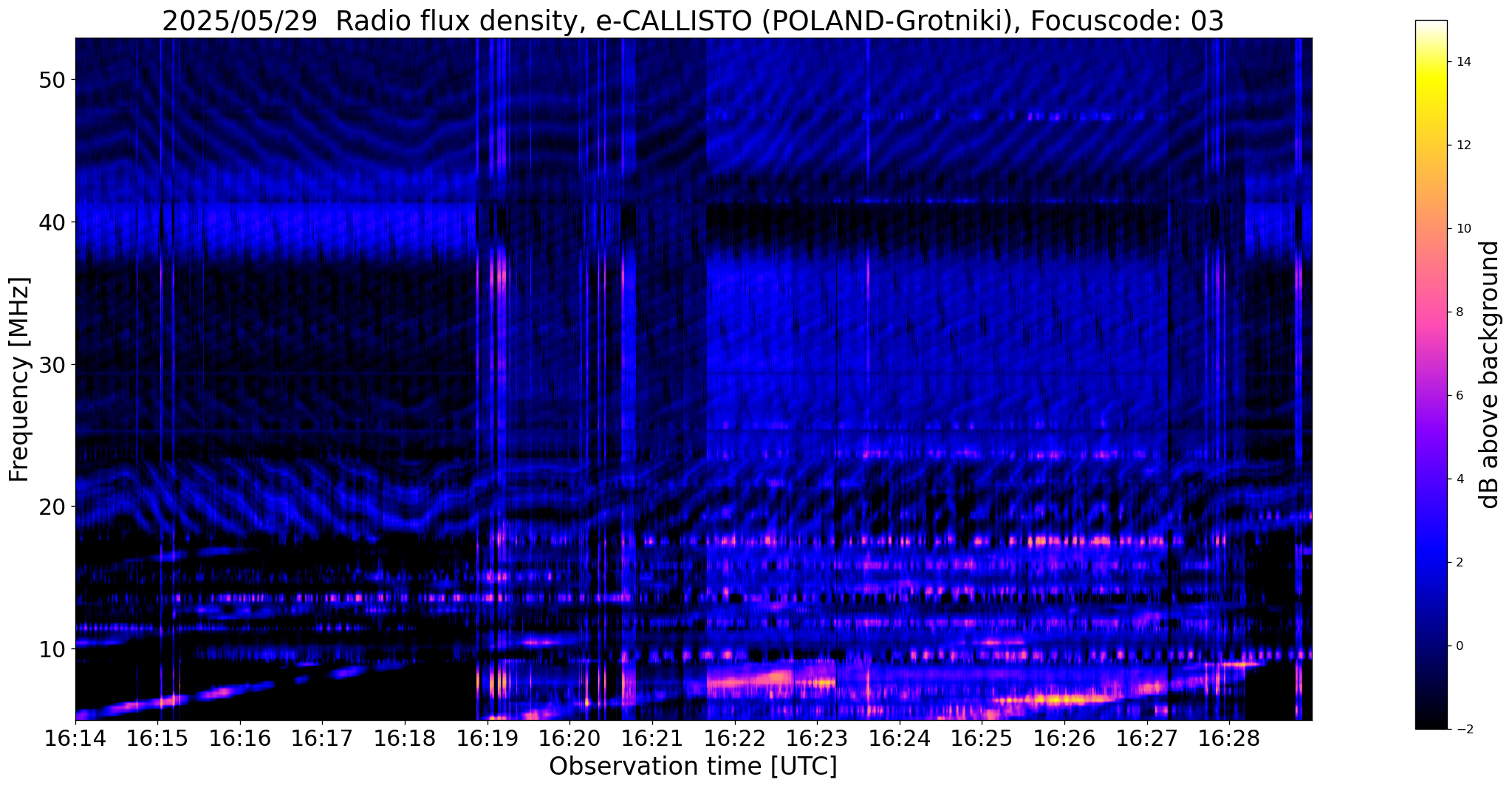Click the 20 MHz frequency tick label

coord(52,507)
